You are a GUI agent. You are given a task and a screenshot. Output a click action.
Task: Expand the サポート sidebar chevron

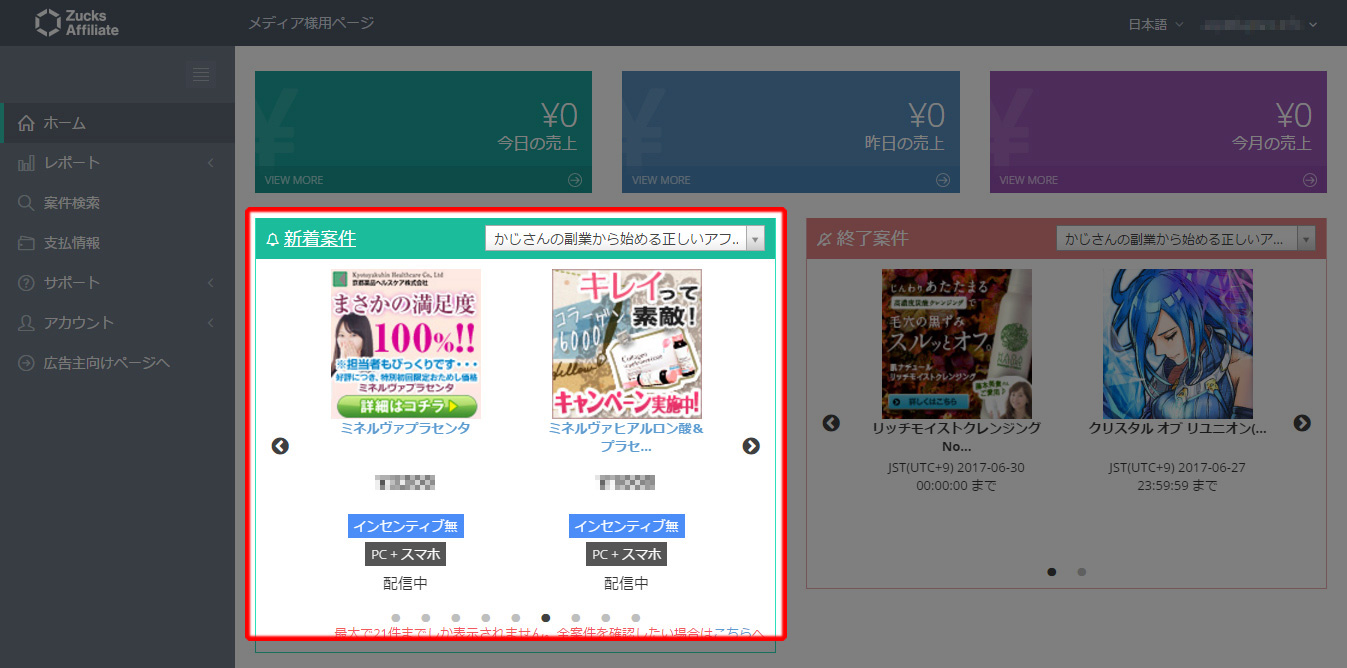pyautogui.click(x=210, y=282)
